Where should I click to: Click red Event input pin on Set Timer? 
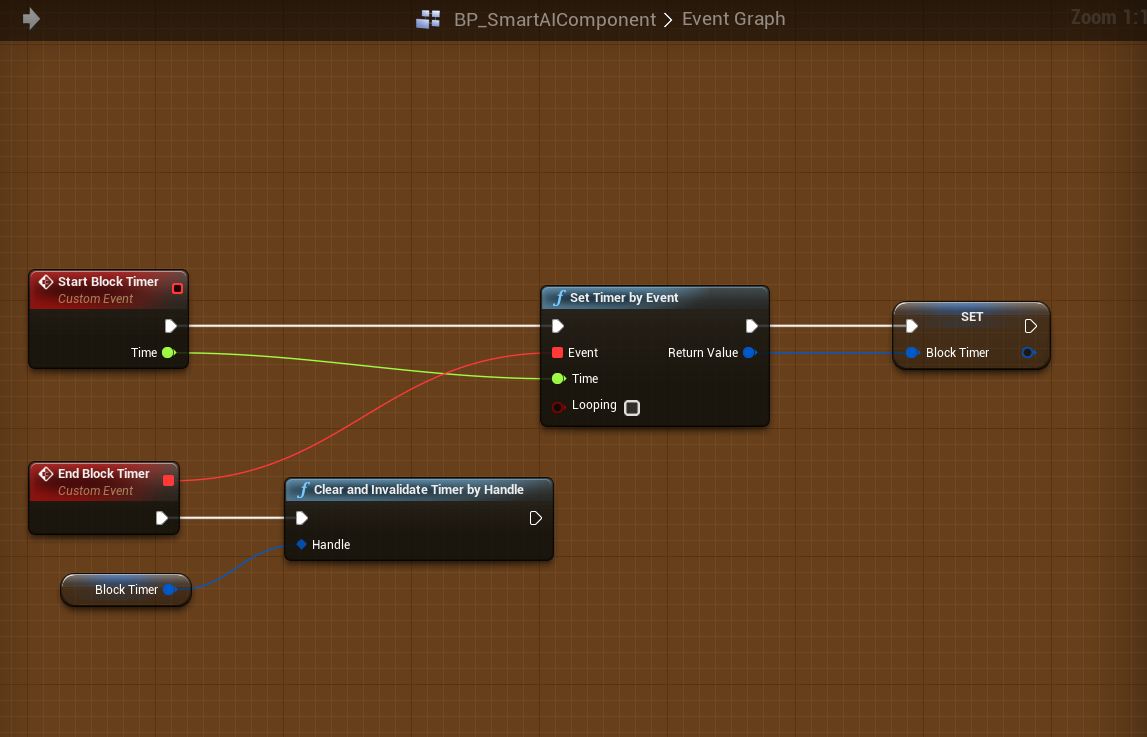coord(557,352)
